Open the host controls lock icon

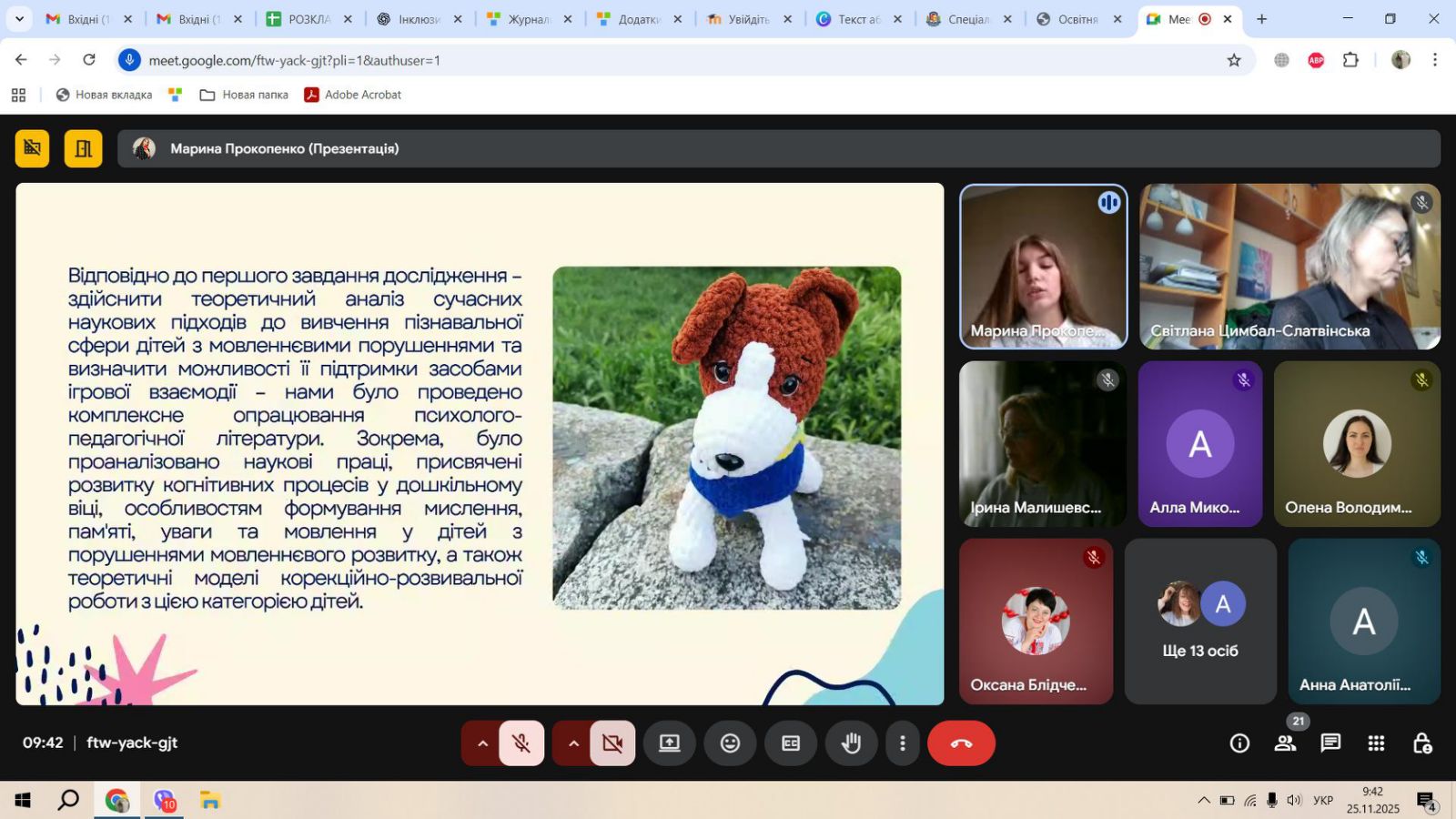tap(1421, 743)
